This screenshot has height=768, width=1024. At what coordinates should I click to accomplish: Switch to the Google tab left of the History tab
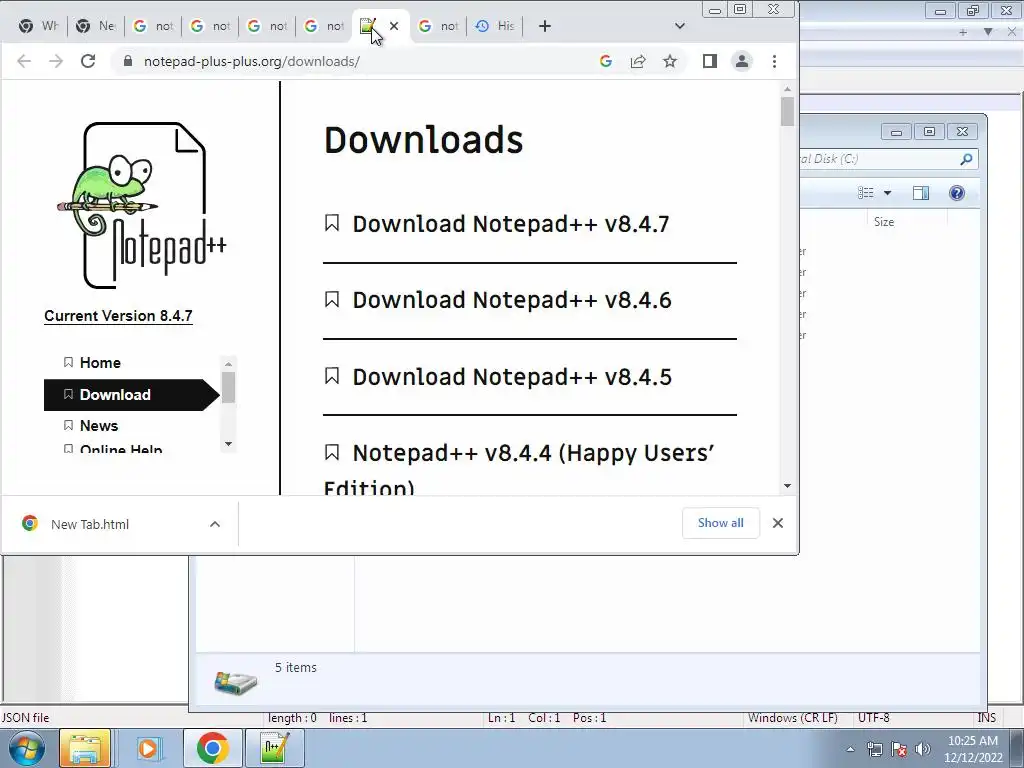438,26
